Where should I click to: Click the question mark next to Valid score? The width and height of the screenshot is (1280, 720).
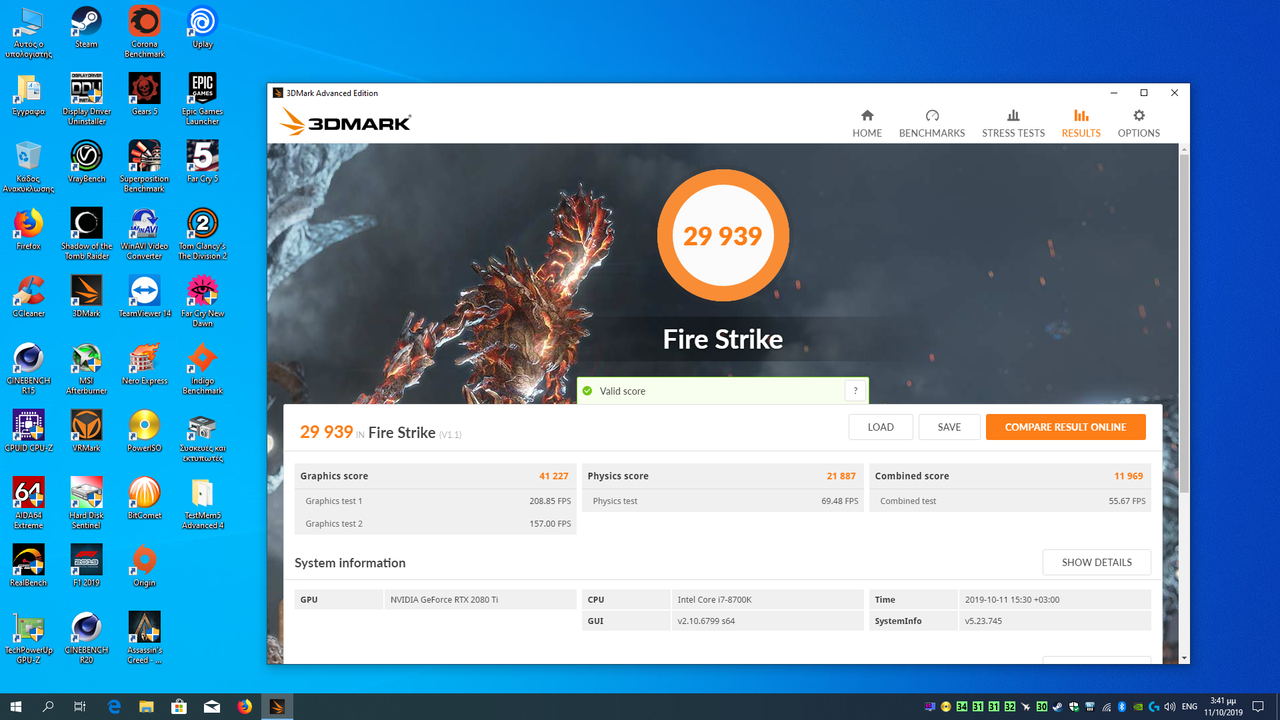coord(855,391)
